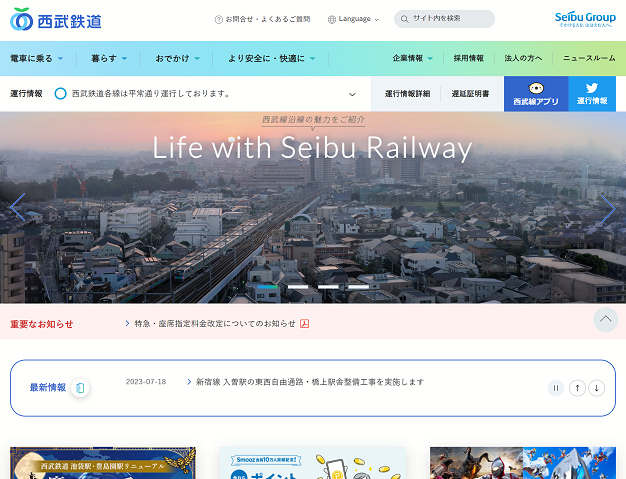Open 遅延証明書 link
Image resolution: width=626 pixels, height=479 pixels.
470,94
